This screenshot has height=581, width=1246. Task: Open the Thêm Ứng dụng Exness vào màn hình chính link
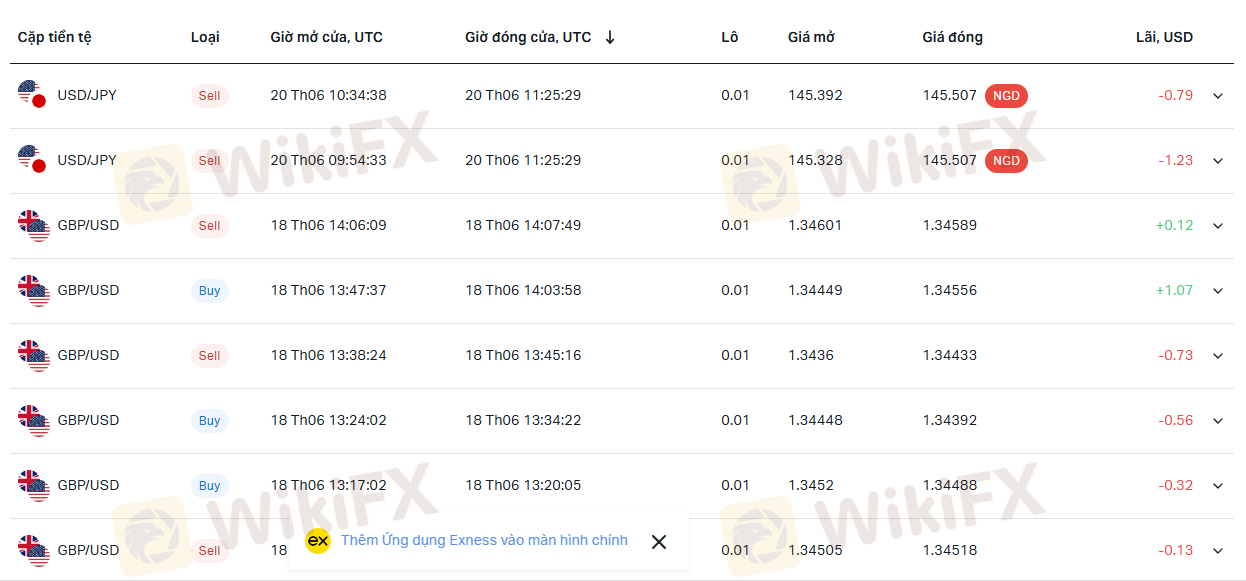coord(484,540)
